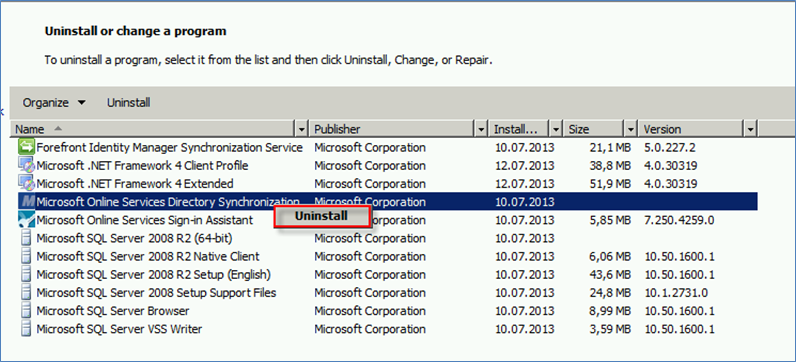796x362 pixels.
Task: Click the 24,8 MB size value
Action: click(610, 293)
